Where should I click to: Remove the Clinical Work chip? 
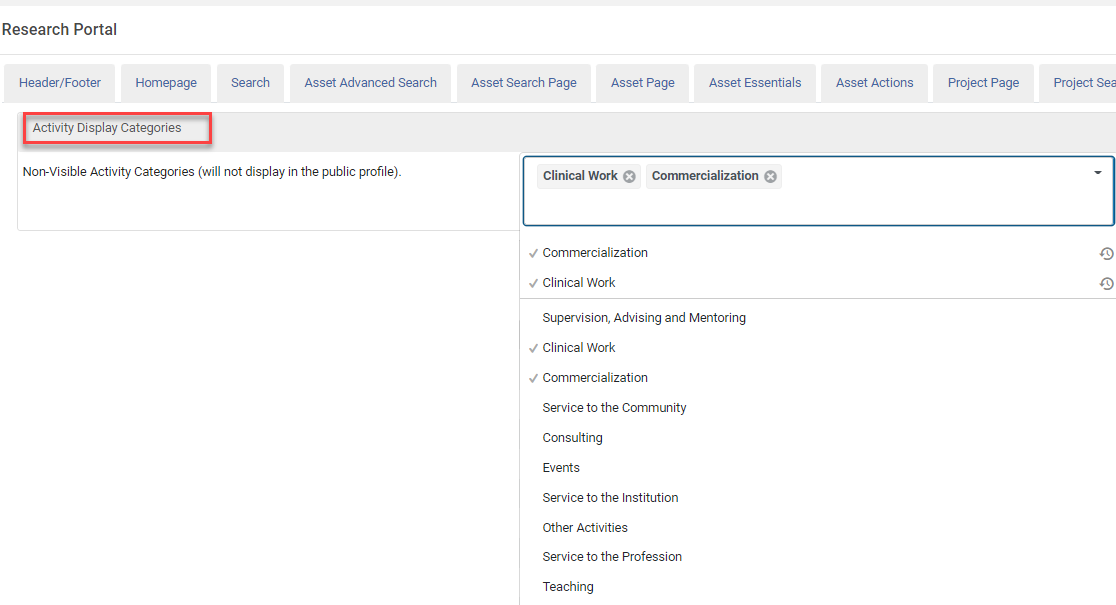click(629, 177)
